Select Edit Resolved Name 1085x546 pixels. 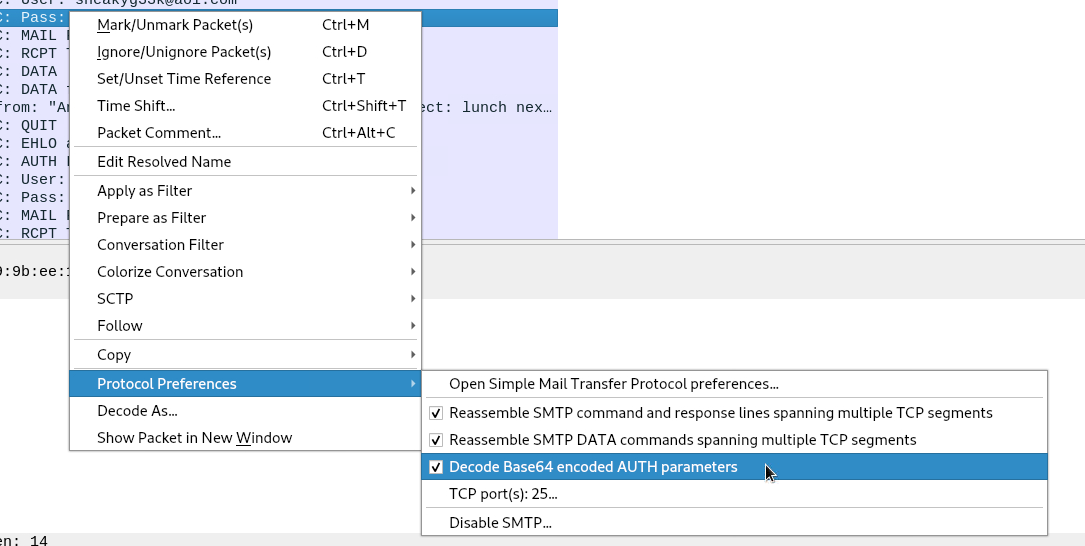click(164, 162)
